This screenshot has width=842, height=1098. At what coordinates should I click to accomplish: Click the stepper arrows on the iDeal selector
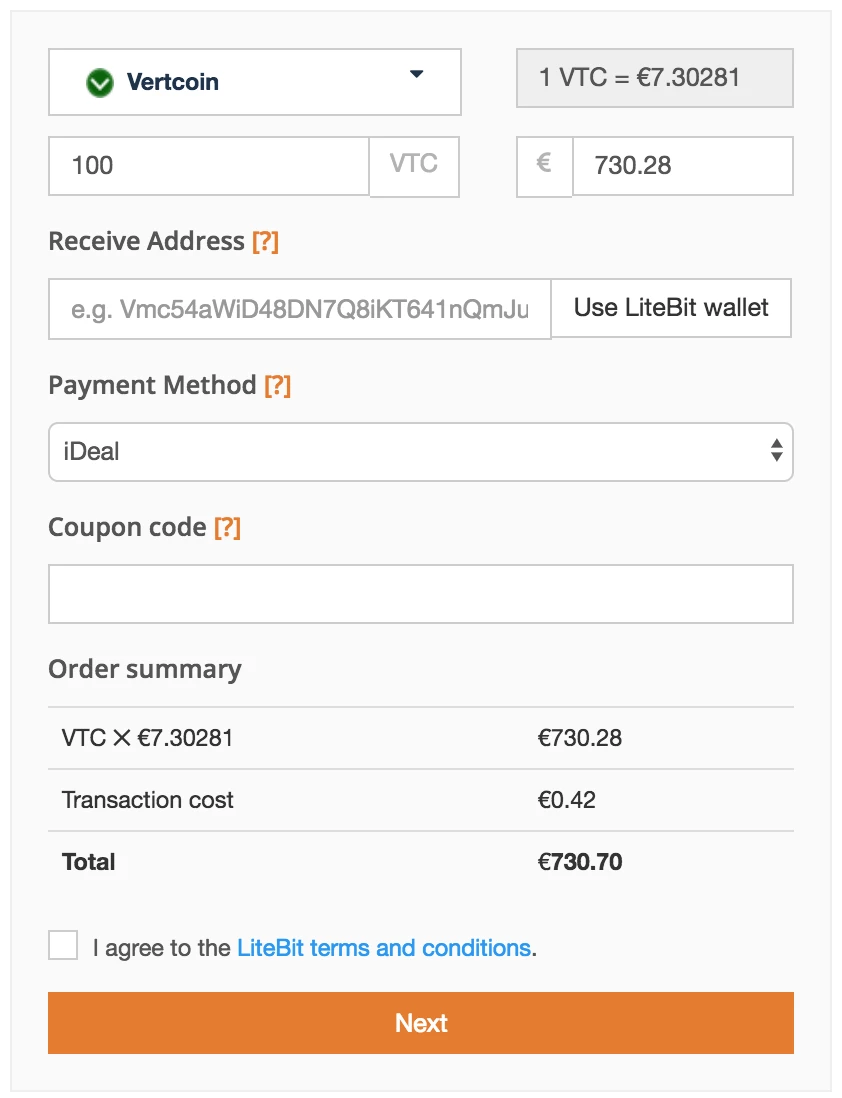777,452
